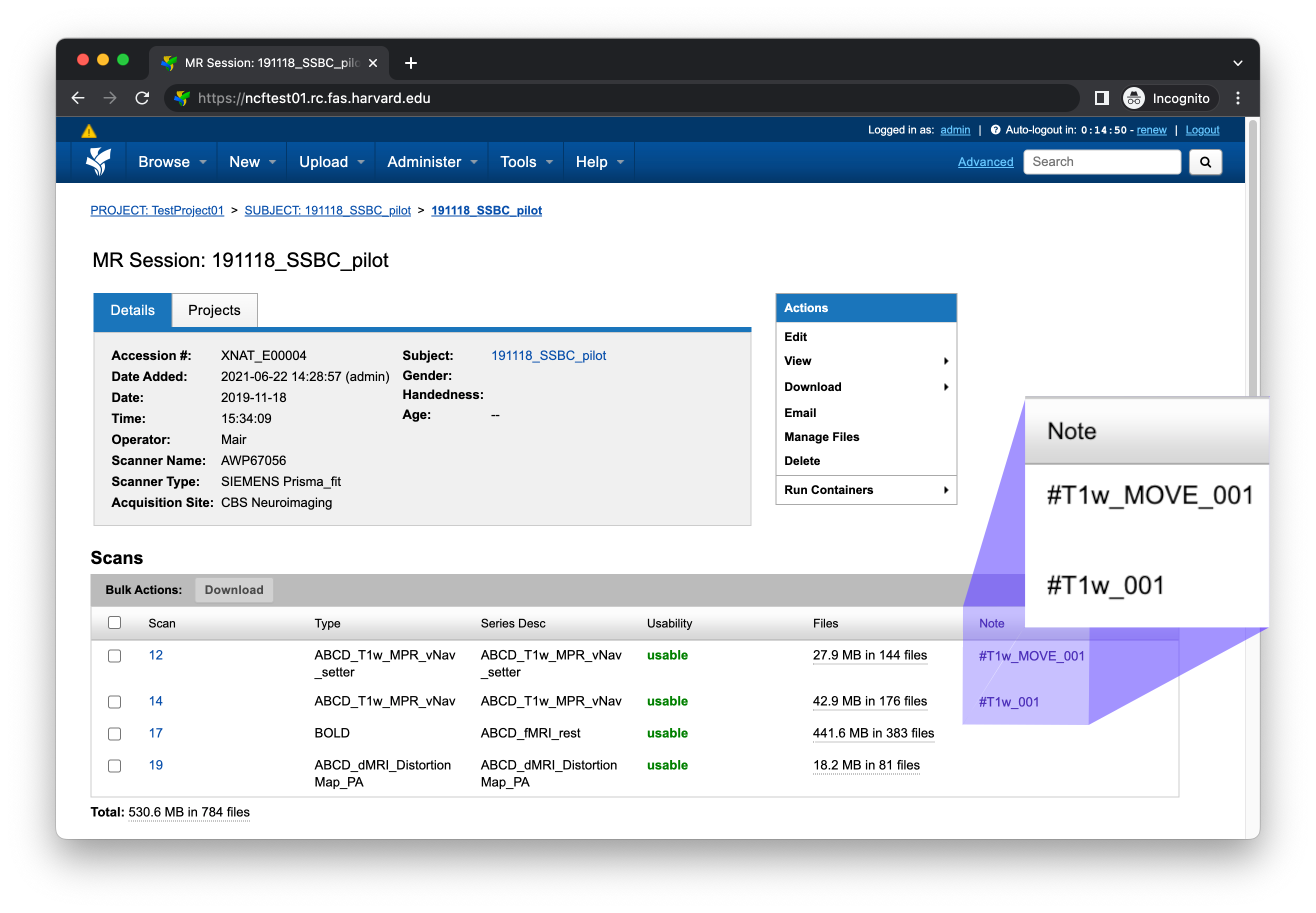Click the browser forward arrow
This screenshot has width=1316, height=913.
(x=110, y=98)
